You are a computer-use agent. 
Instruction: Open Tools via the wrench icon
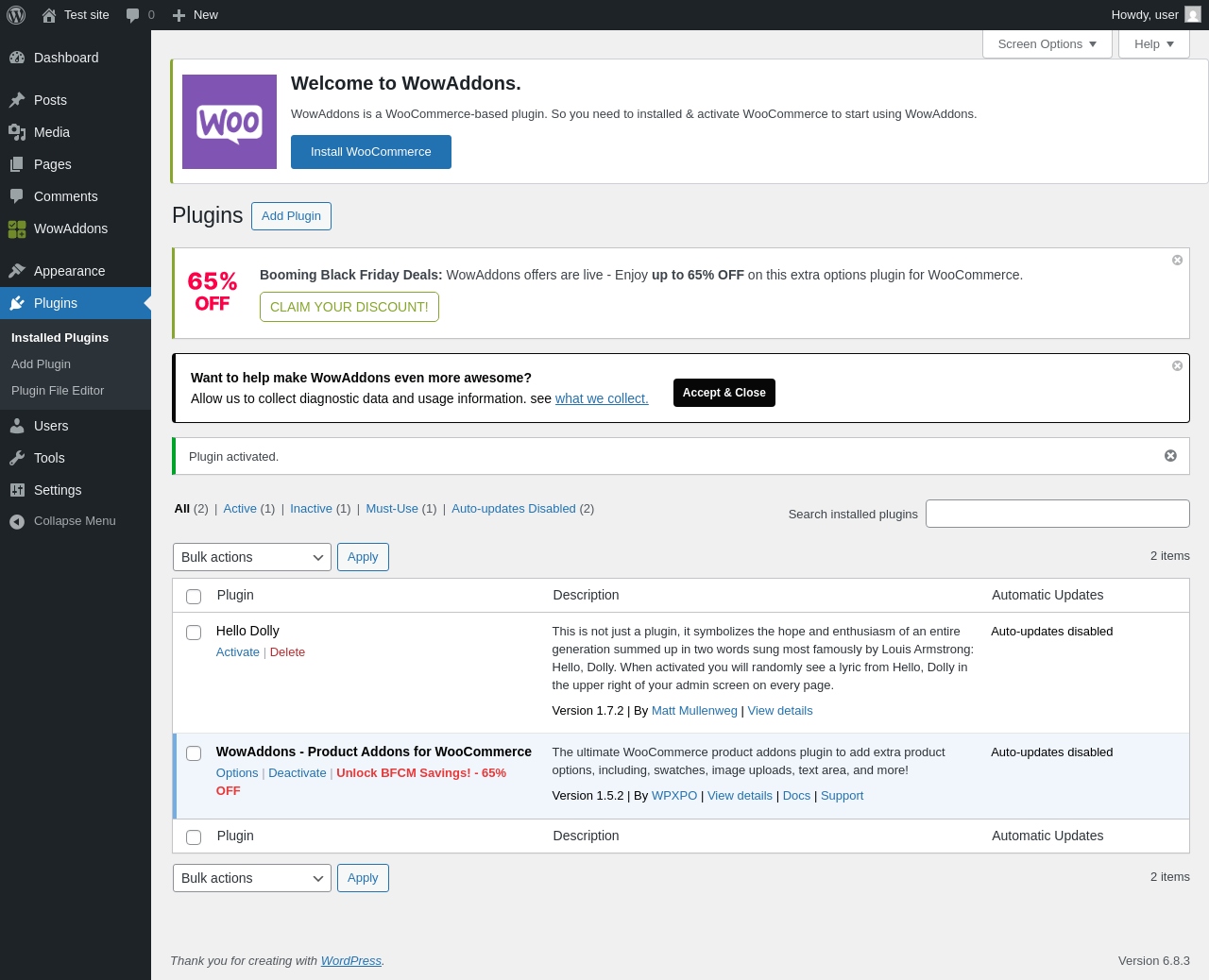pos(17,458)
